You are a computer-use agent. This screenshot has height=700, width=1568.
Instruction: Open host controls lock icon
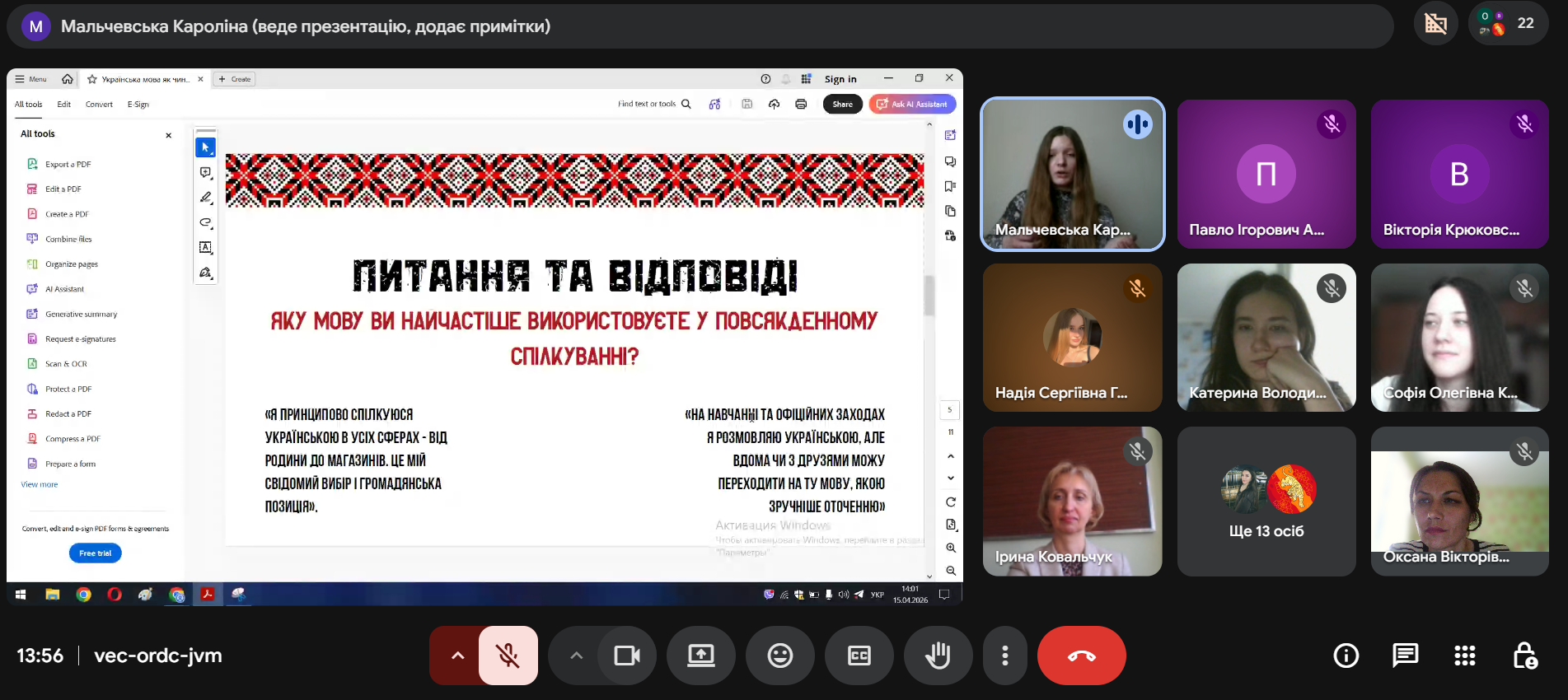pyautogui.click(x=1524, y=656)
